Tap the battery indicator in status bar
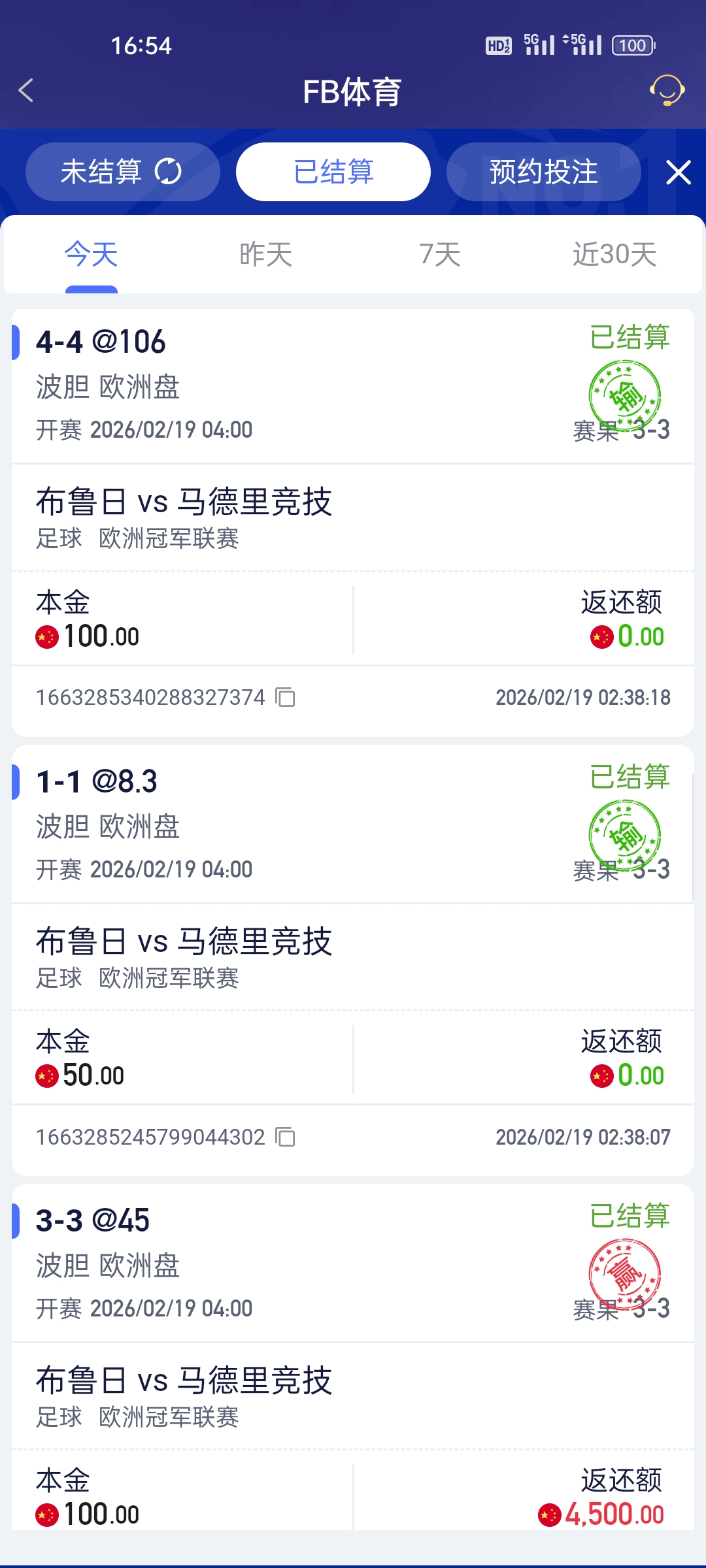Viewport: 706px width, 1568px height. pyautogui.click(x=633, y=46)
